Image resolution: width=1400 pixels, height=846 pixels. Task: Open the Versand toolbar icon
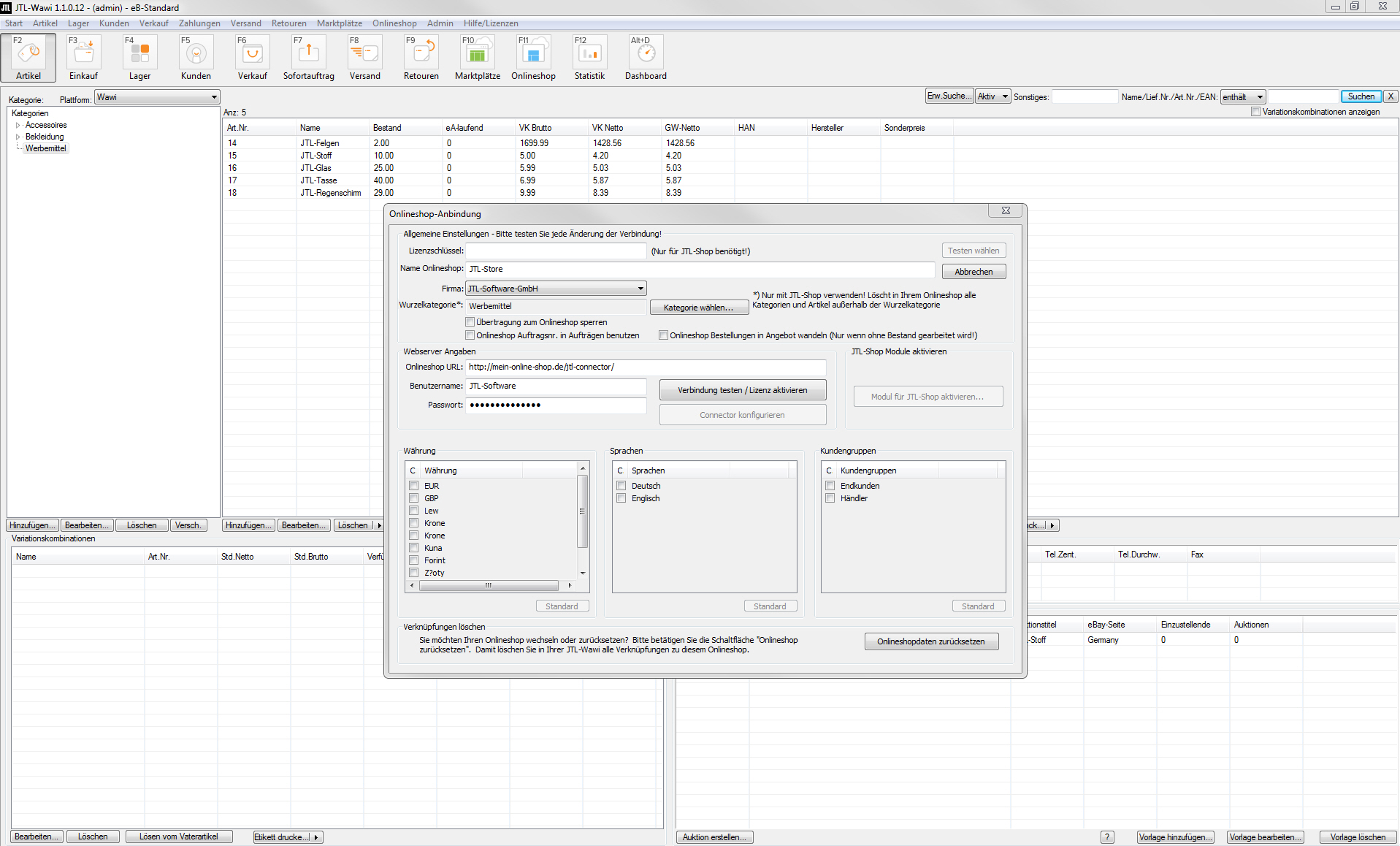click(364, 57)
